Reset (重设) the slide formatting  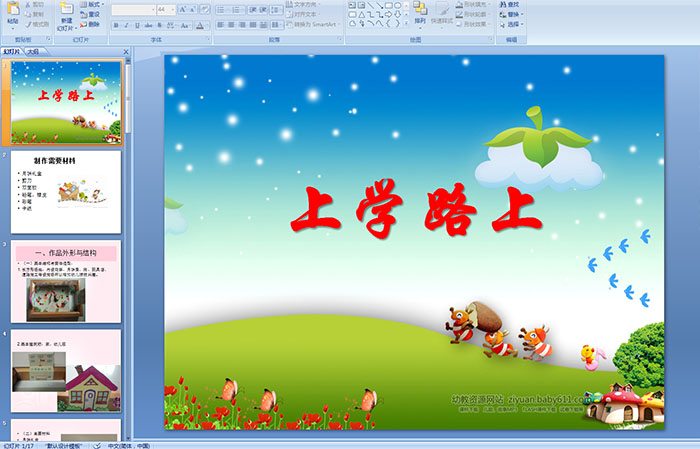[91, 14]
